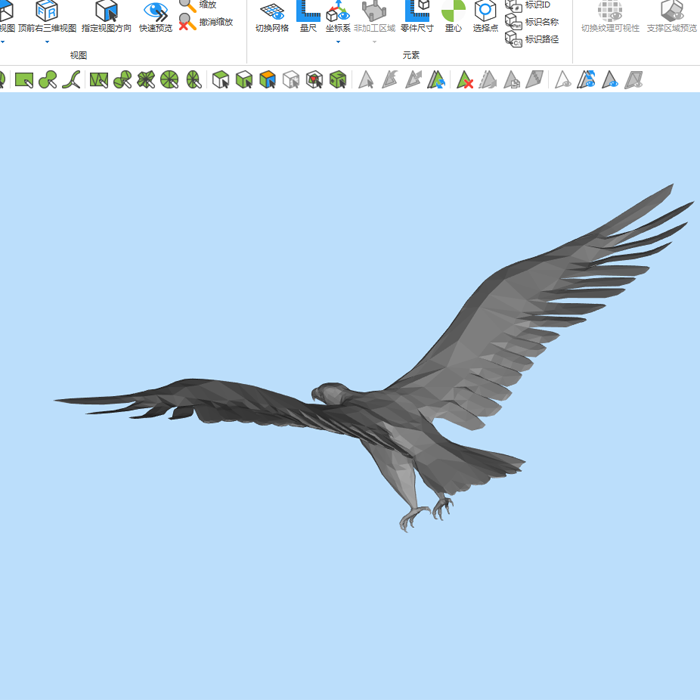Open the 视图 dropdown arrow at left edge
This screenshot has height=700, width=700.
3,42
